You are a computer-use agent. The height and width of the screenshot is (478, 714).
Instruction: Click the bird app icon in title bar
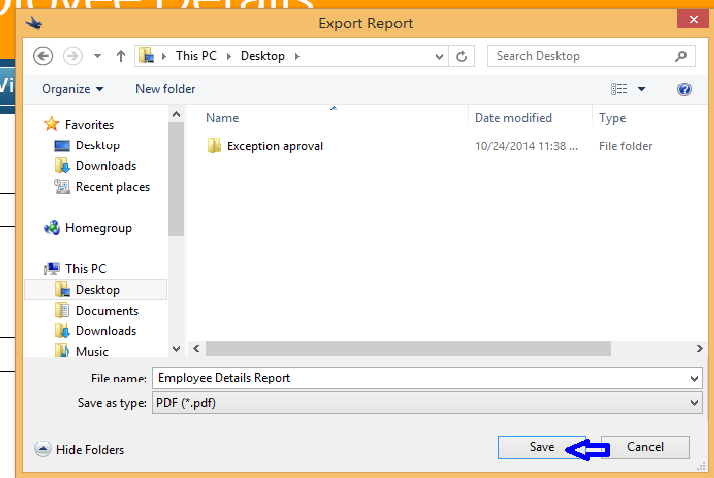34,23
